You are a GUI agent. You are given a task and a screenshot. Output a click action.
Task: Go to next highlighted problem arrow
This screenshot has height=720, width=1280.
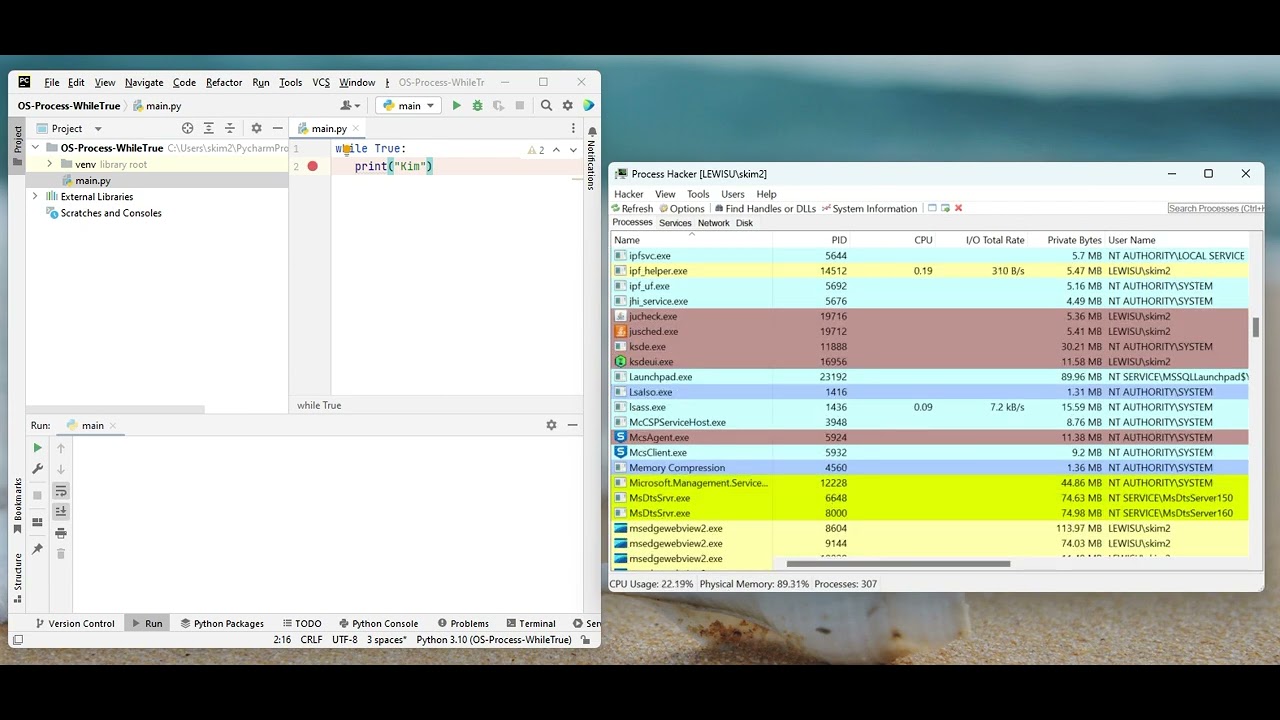click(573, 150)
